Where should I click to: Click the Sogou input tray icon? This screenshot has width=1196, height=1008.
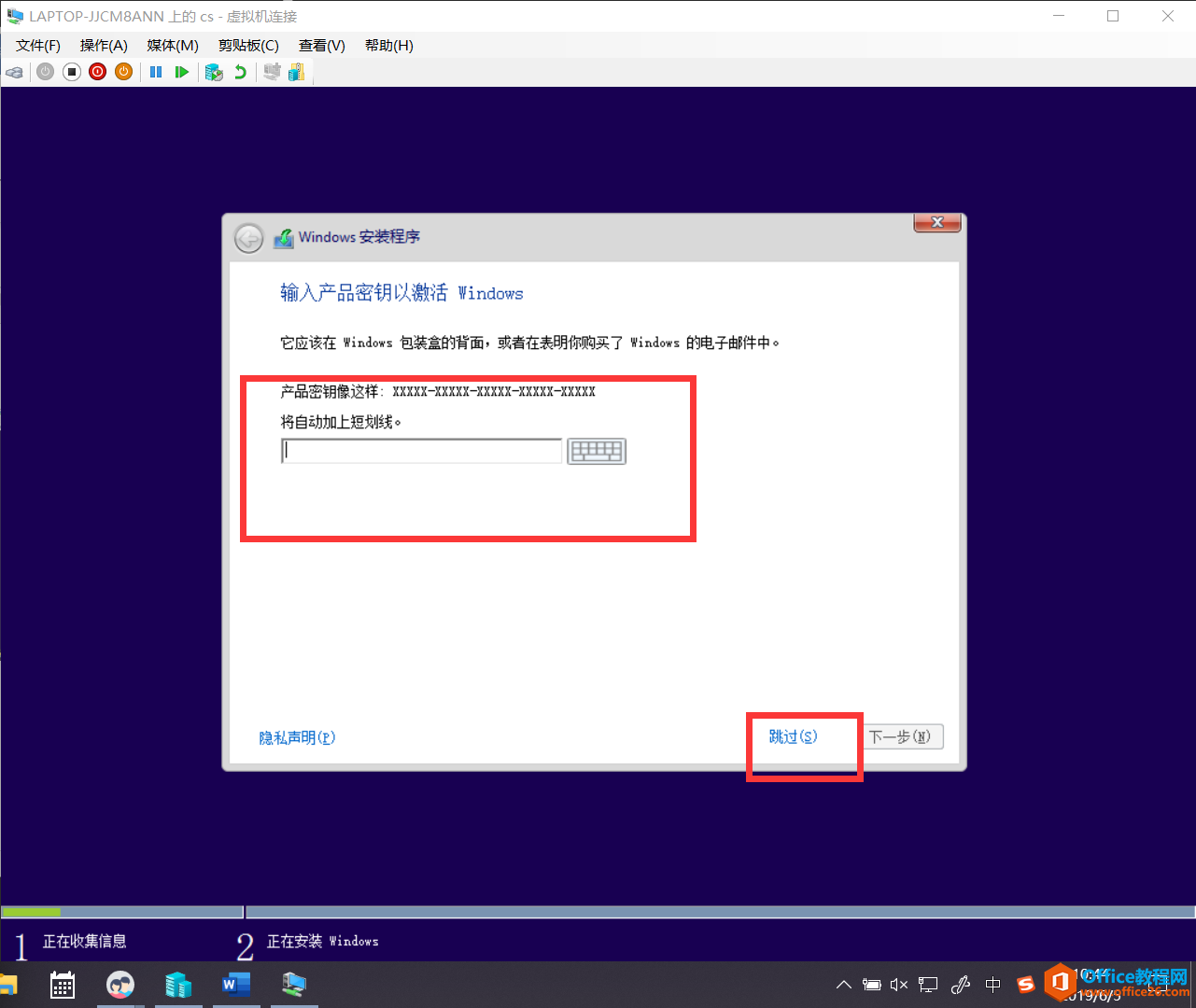(1025, 985)
